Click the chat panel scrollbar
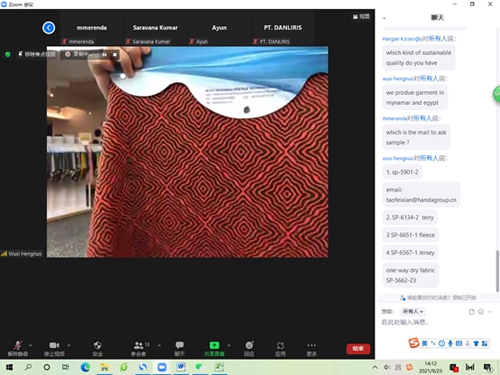500x375 pixels. pyautogui.click(x=497, y=271)
